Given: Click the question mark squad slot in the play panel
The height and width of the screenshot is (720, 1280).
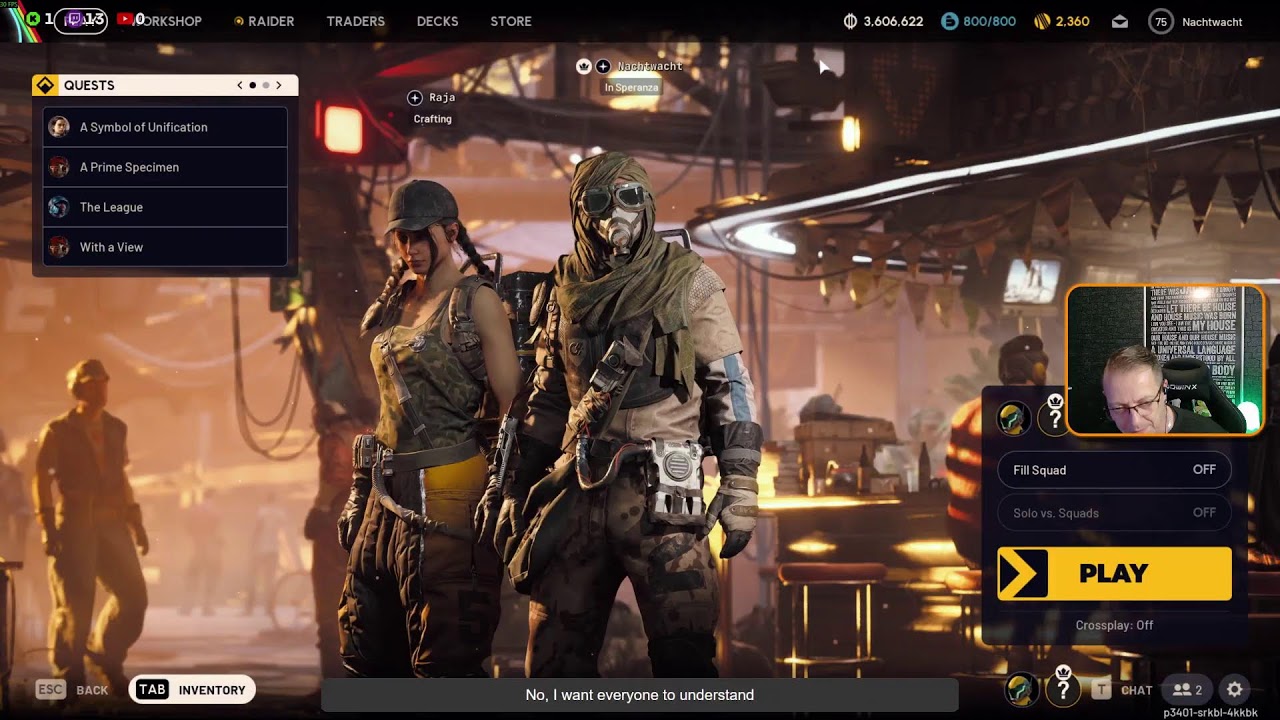Looking at the screenshot, I should [x=1054, y=418].
